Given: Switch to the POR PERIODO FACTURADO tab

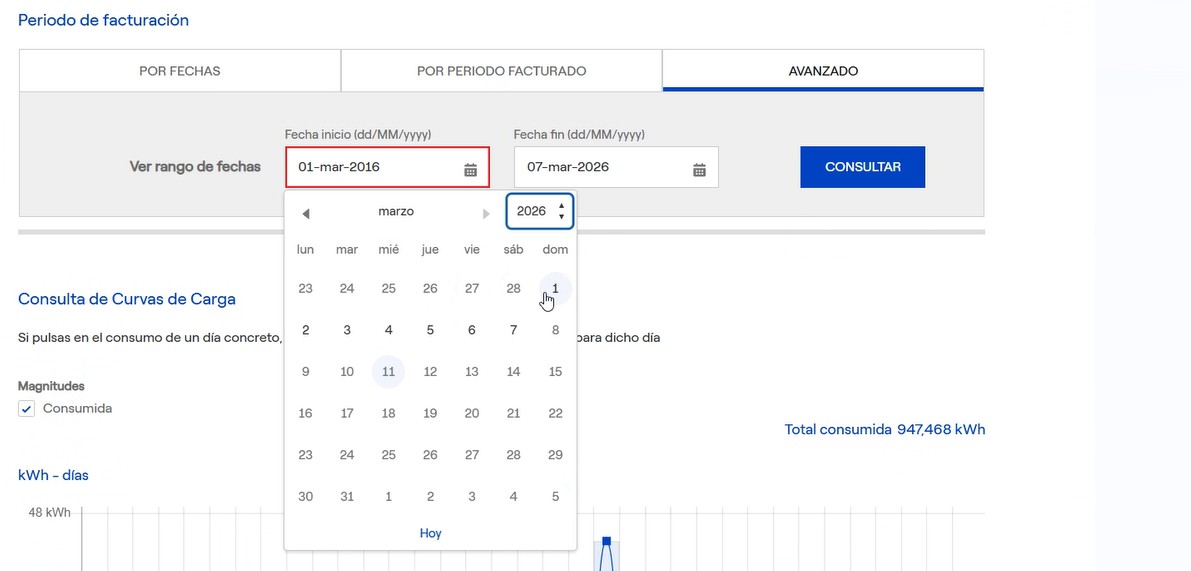Looking at the screenshot, I should pos(501,71).
